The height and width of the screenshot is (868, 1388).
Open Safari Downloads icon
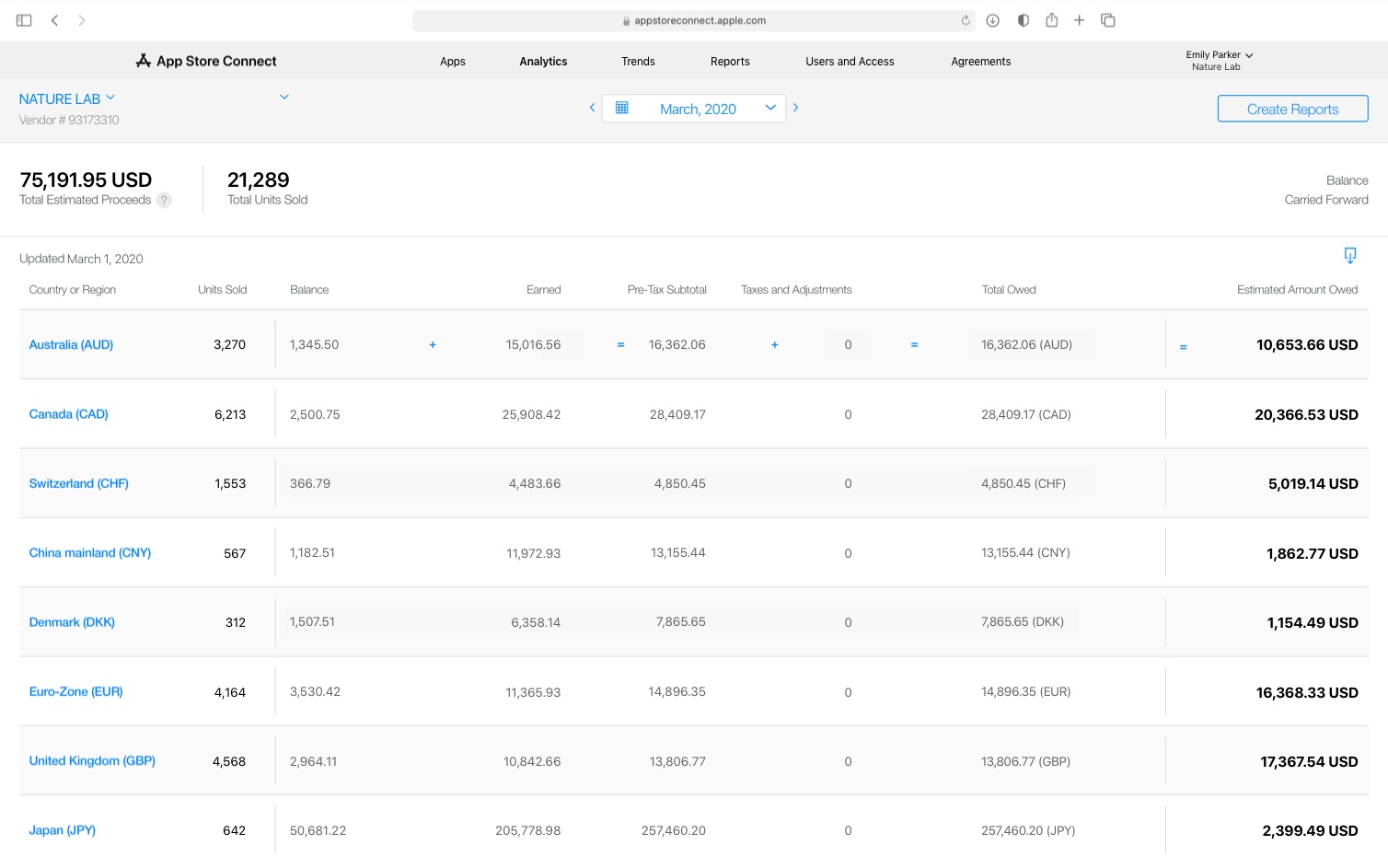tap(992, 19)
